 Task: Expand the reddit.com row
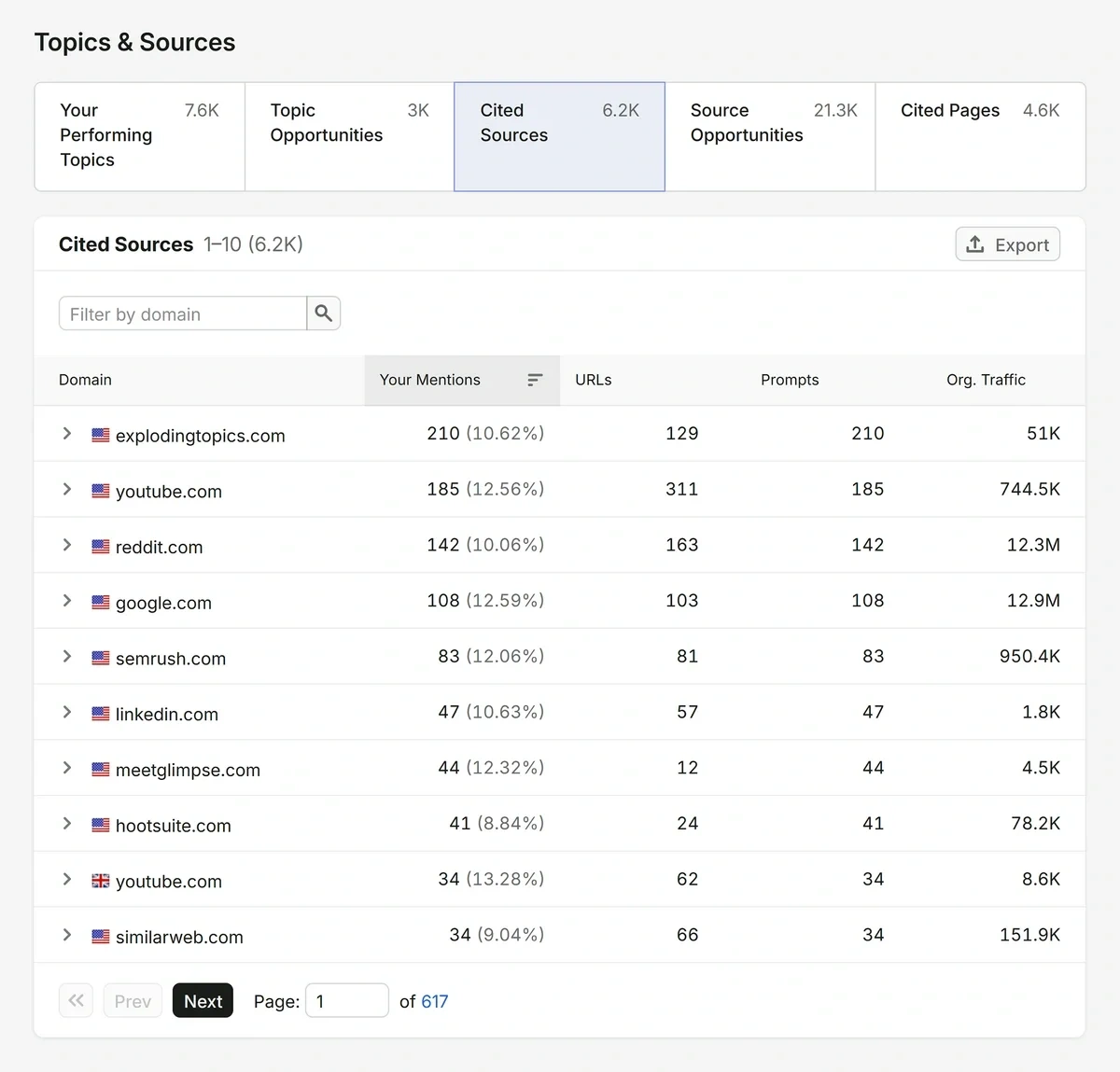tap(67, 545)
